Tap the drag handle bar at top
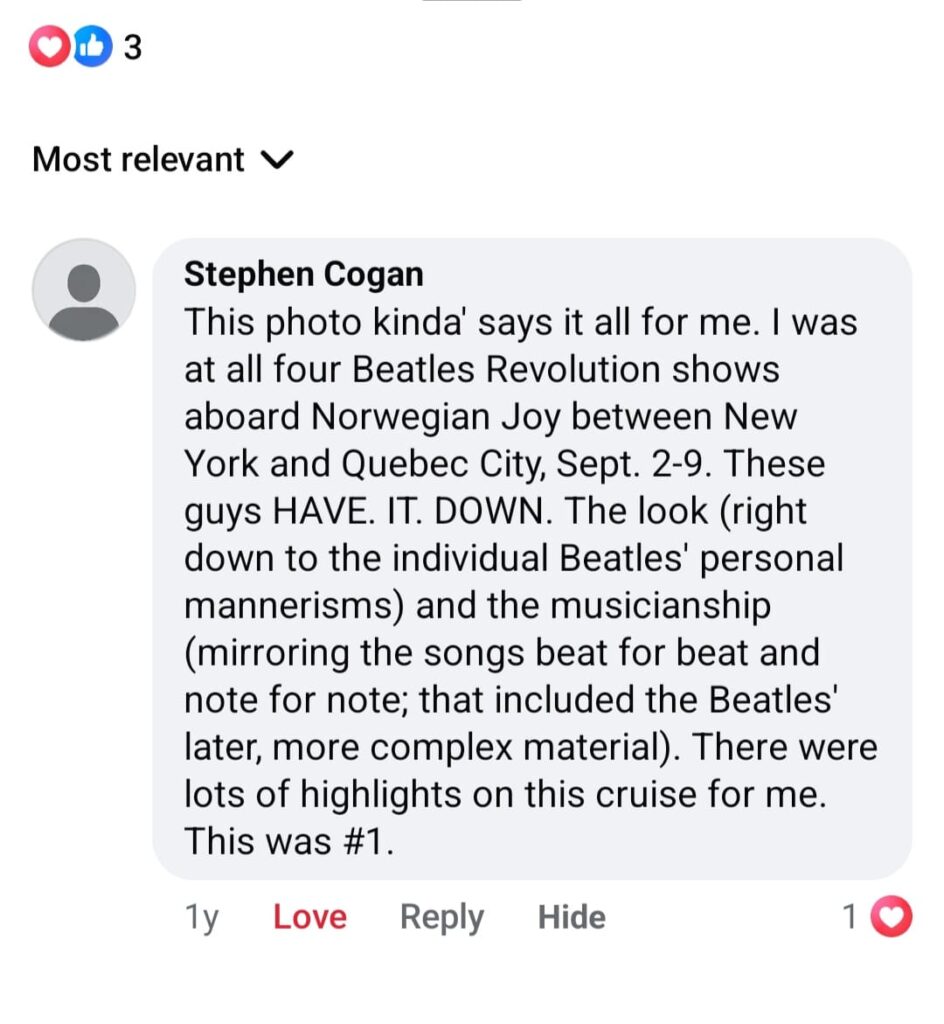This screenshot has height=1024, width=944. click(x=471, y=2)
